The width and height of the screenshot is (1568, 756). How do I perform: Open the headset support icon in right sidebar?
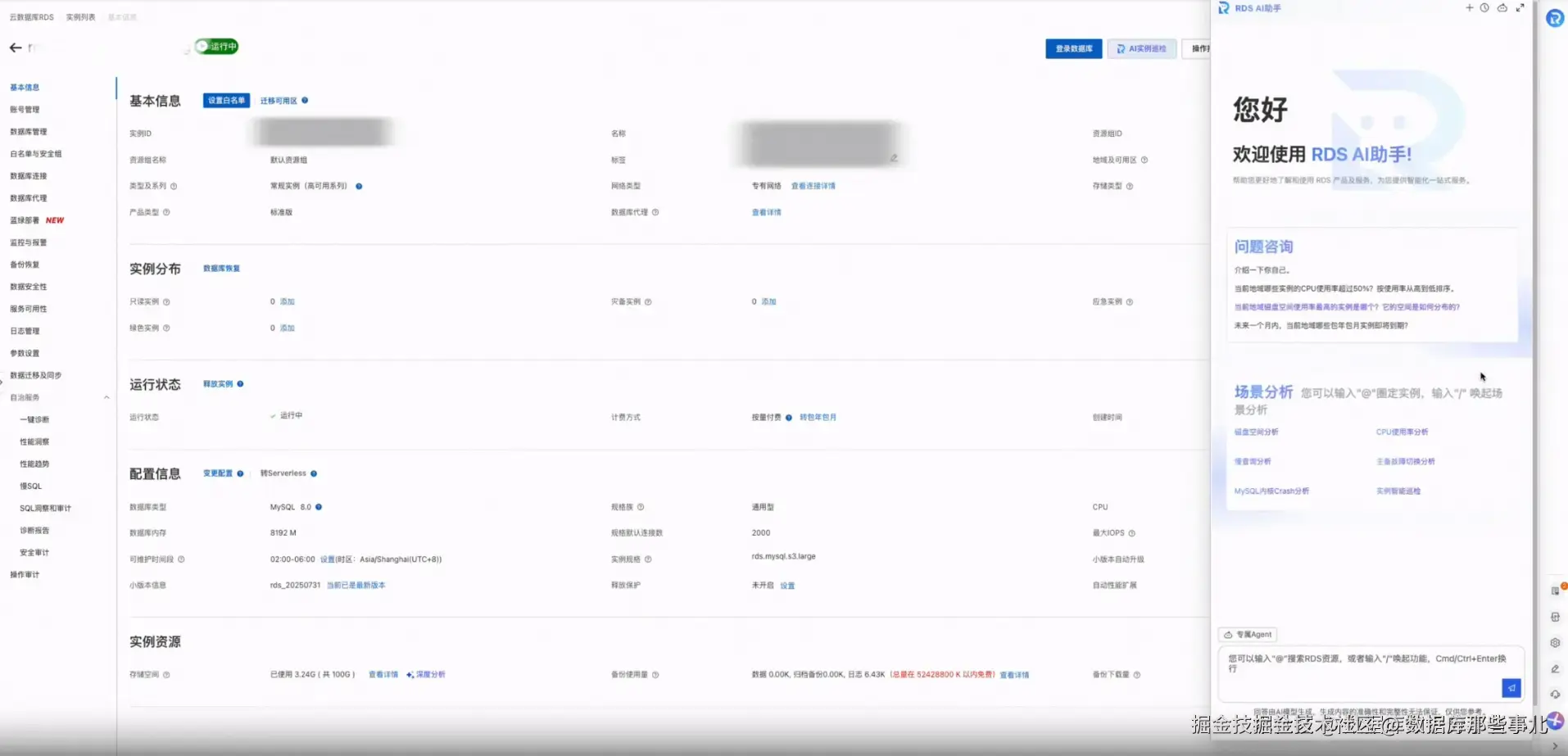1555,695
